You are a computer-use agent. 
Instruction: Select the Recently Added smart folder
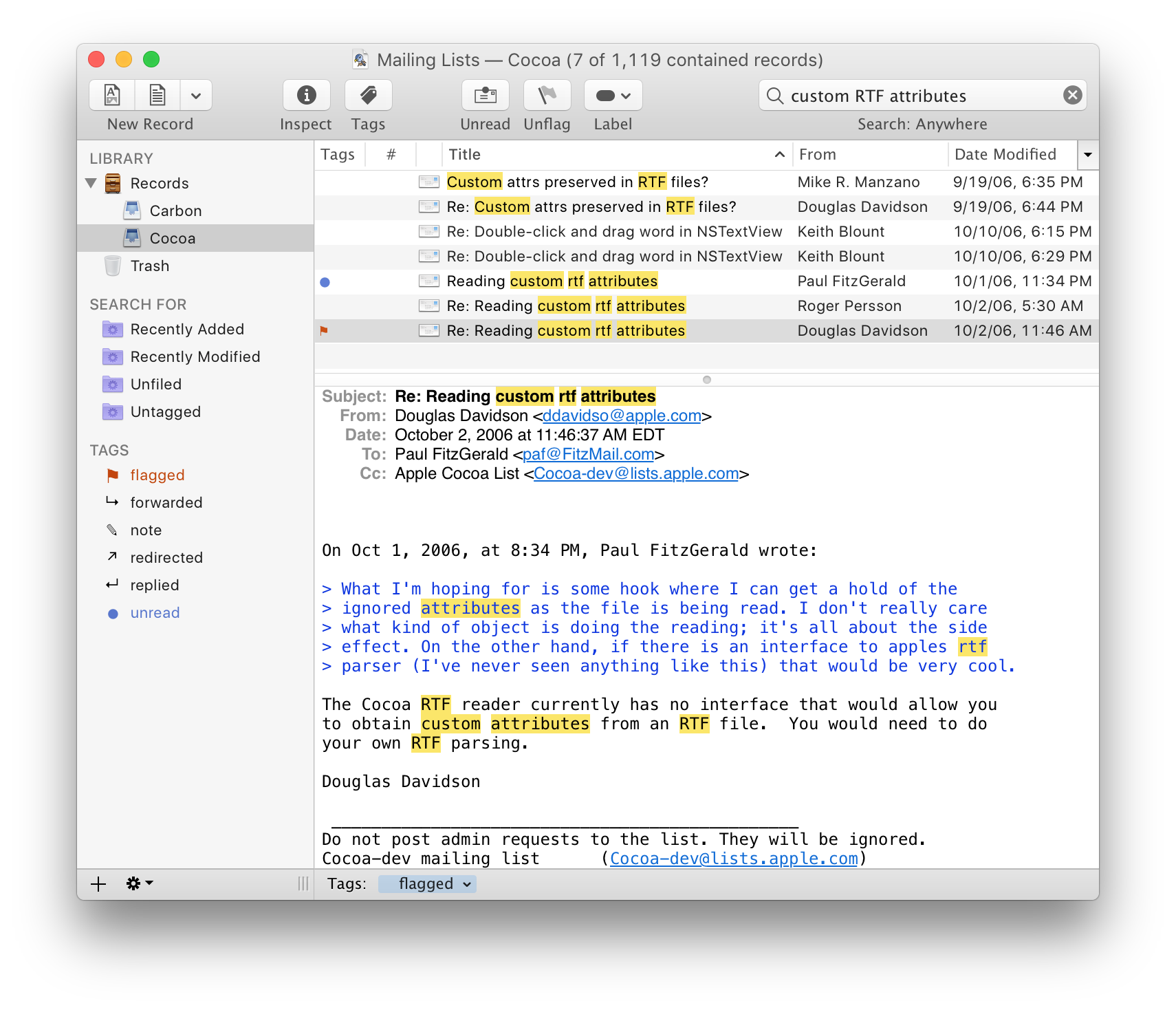[186, 329]
